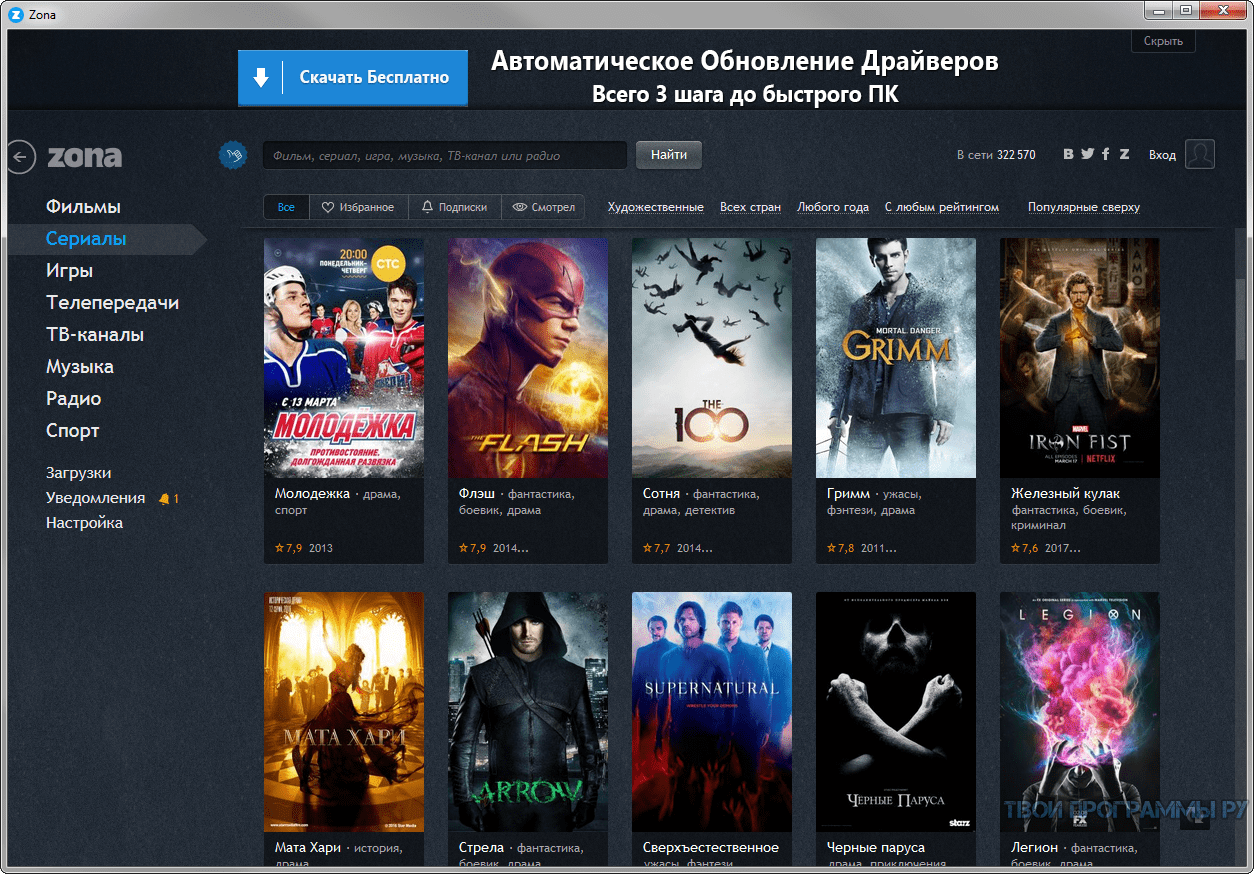Click the user avatar icon next to Вход
This screenshot has height=874, width=1254.
coord(1200,154)
